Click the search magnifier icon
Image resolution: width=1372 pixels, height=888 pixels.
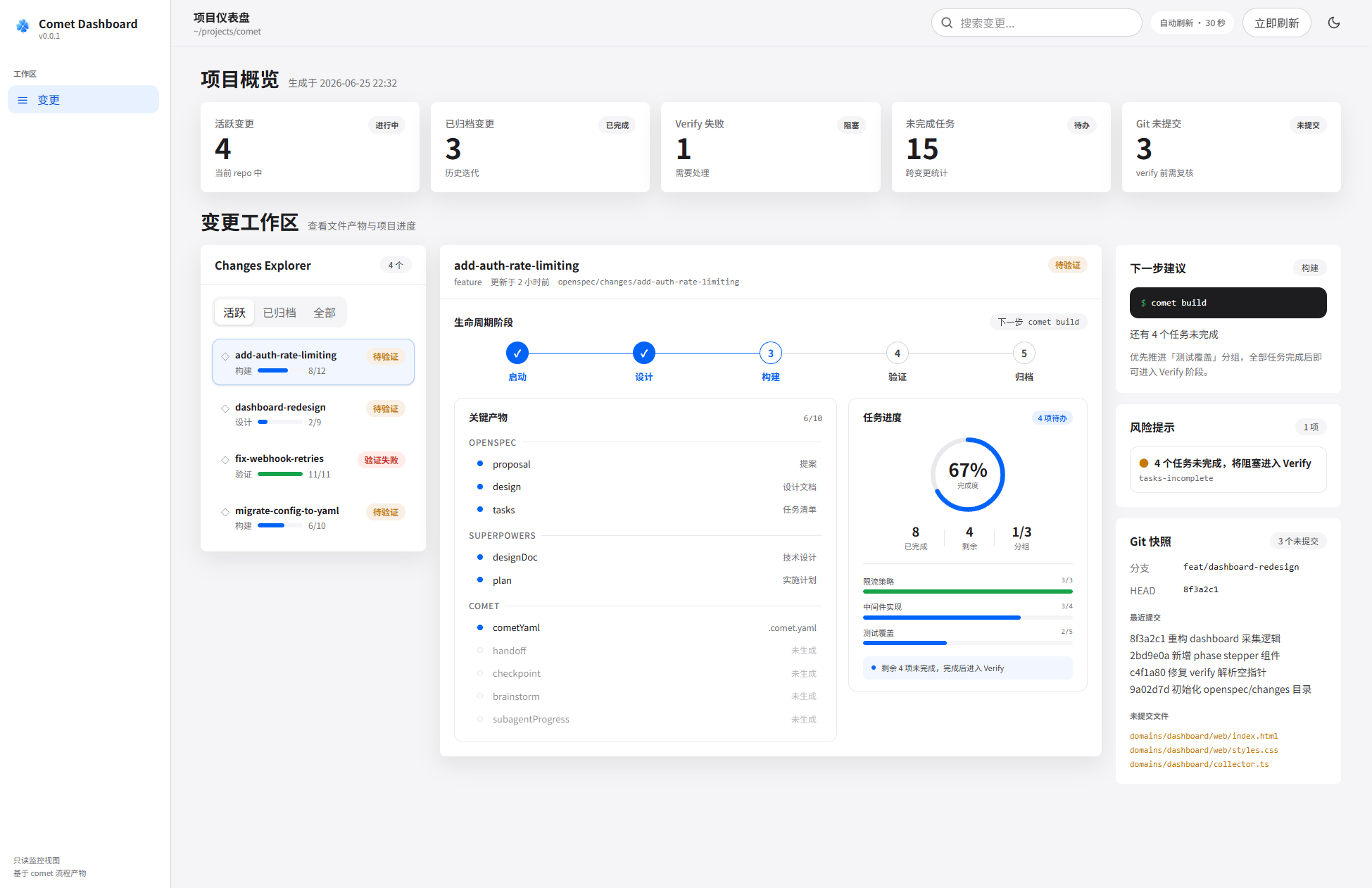pos(947,23)
